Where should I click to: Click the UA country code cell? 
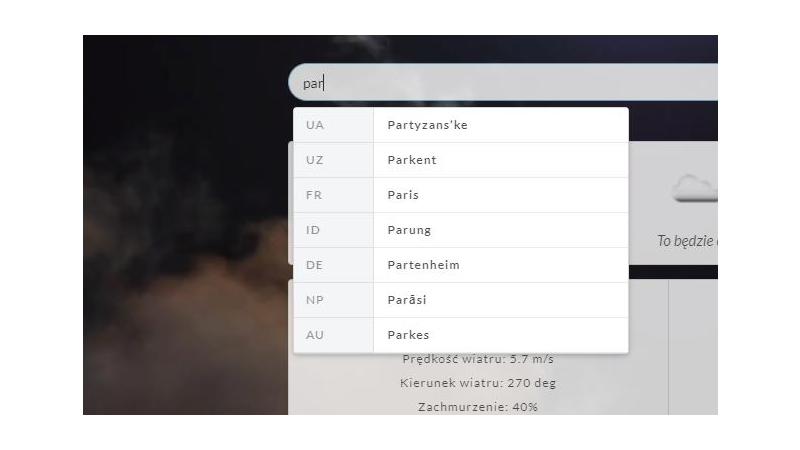[x=334, y=125]
